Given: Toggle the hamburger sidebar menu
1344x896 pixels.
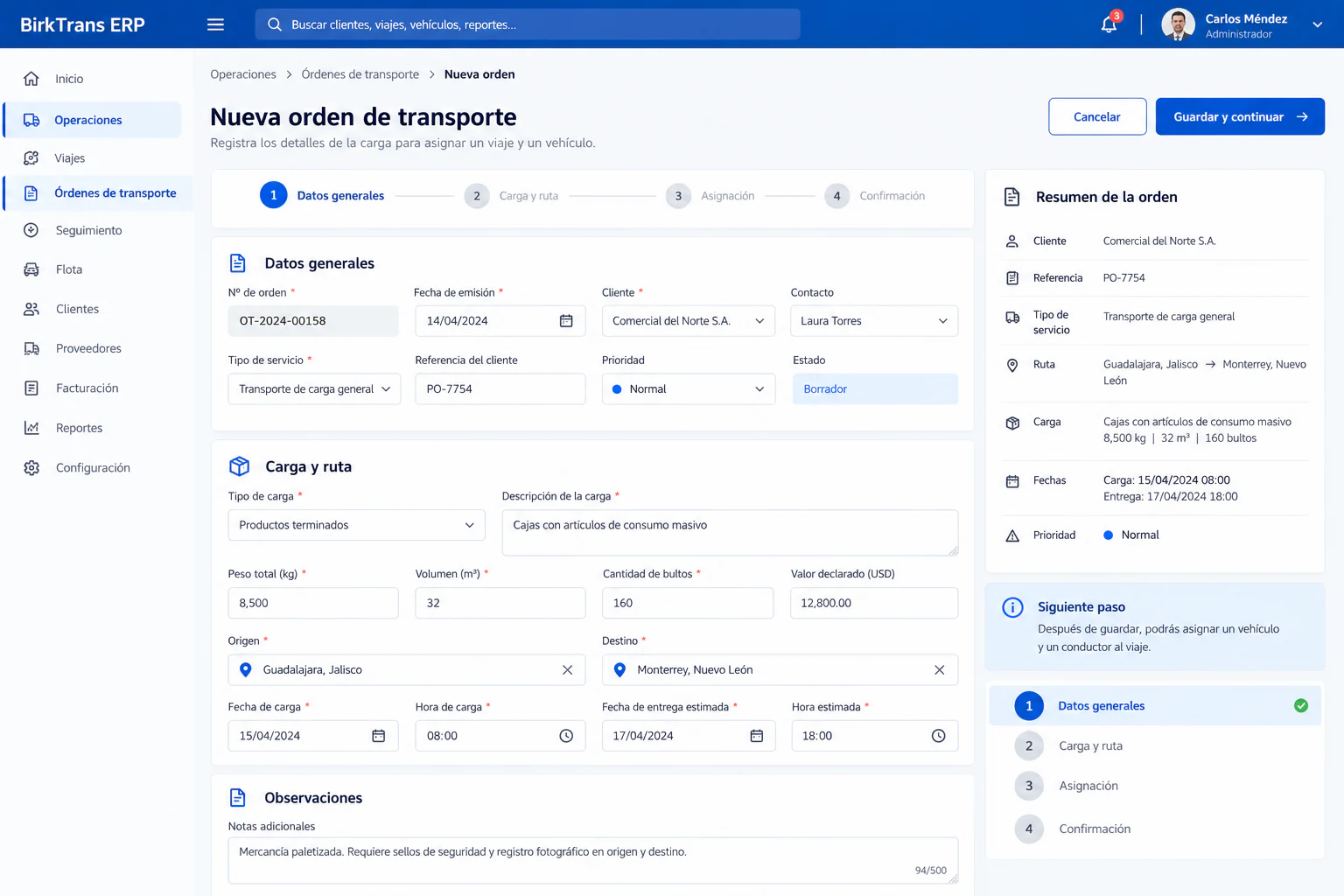Looking at the screenshot, I should pyautogui.click(x=215, y=24).
